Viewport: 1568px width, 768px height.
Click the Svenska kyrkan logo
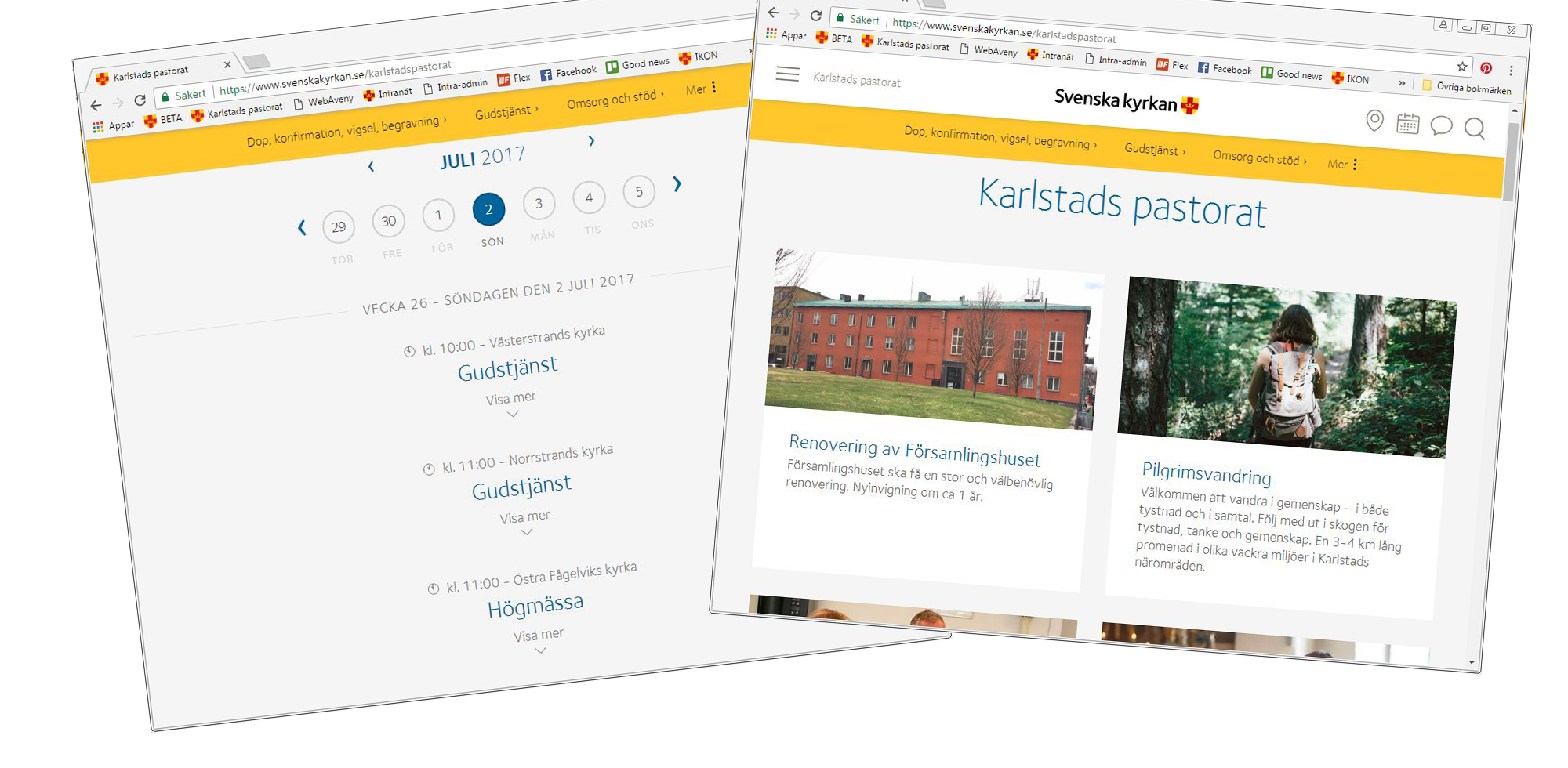coord(1126,100)
